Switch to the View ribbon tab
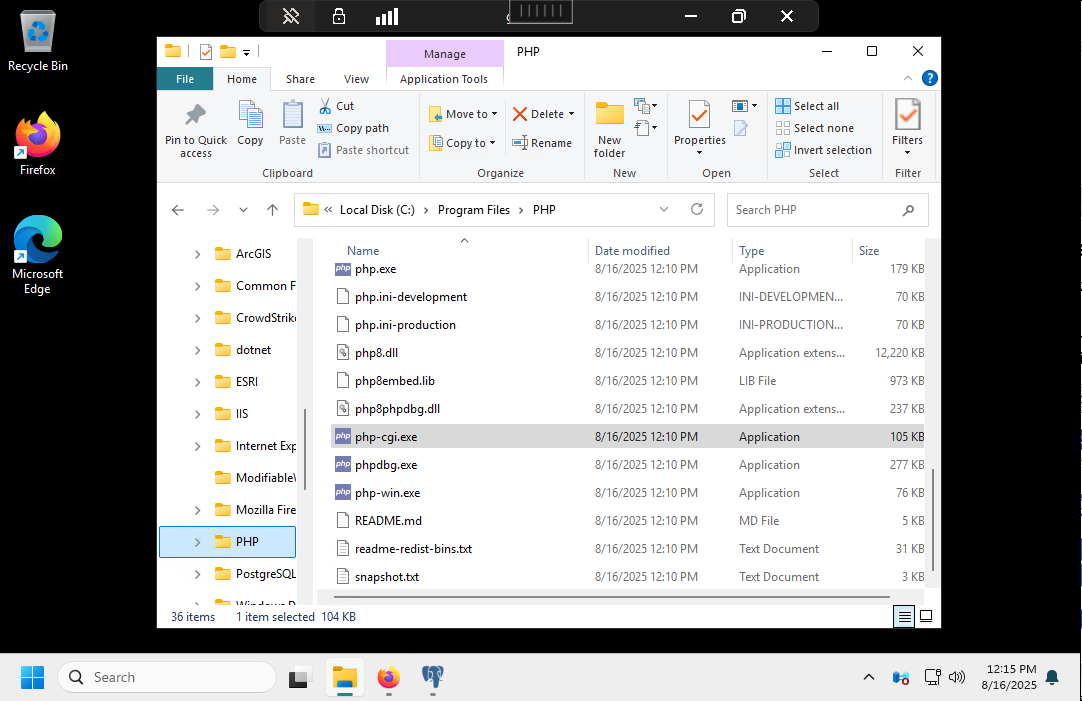Image resolution: width=1082 pixels, height=701 pixels. coord(356,79)
